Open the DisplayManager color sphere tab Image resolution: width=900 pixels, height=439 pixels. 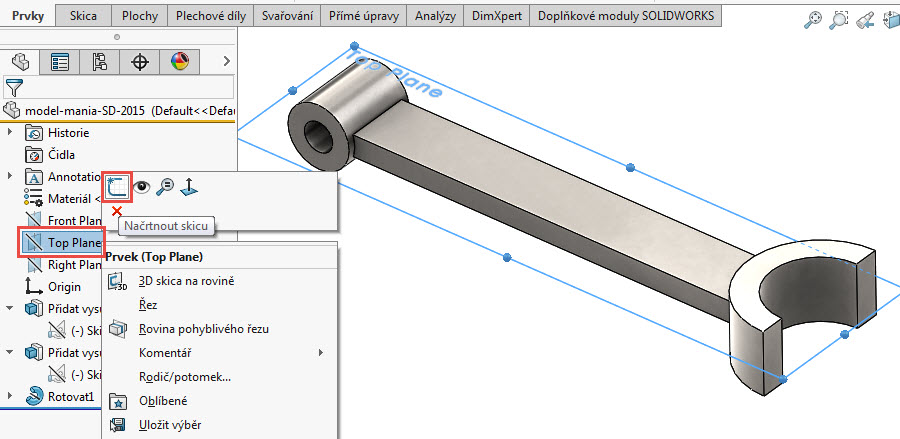click(180, 62)
